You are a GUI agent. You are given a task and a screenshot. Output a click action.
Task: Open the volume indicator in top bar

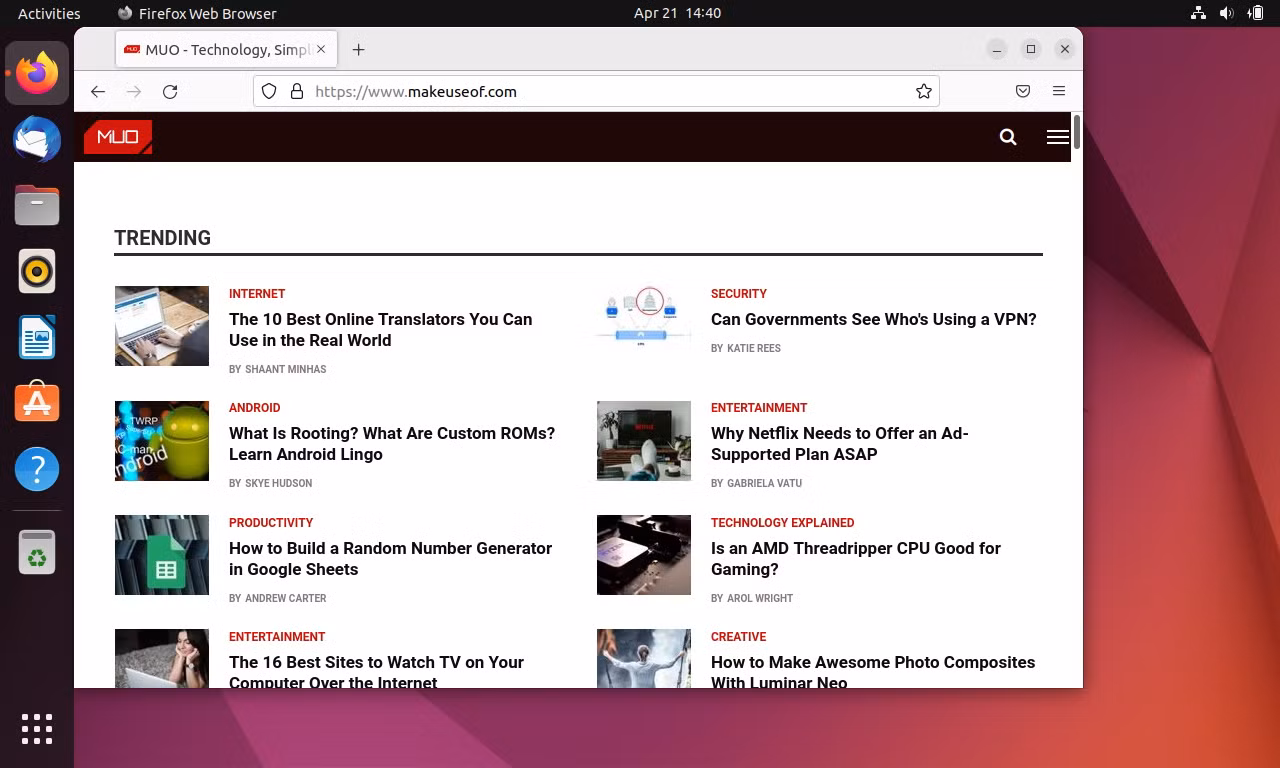[x=1227, y=13]
